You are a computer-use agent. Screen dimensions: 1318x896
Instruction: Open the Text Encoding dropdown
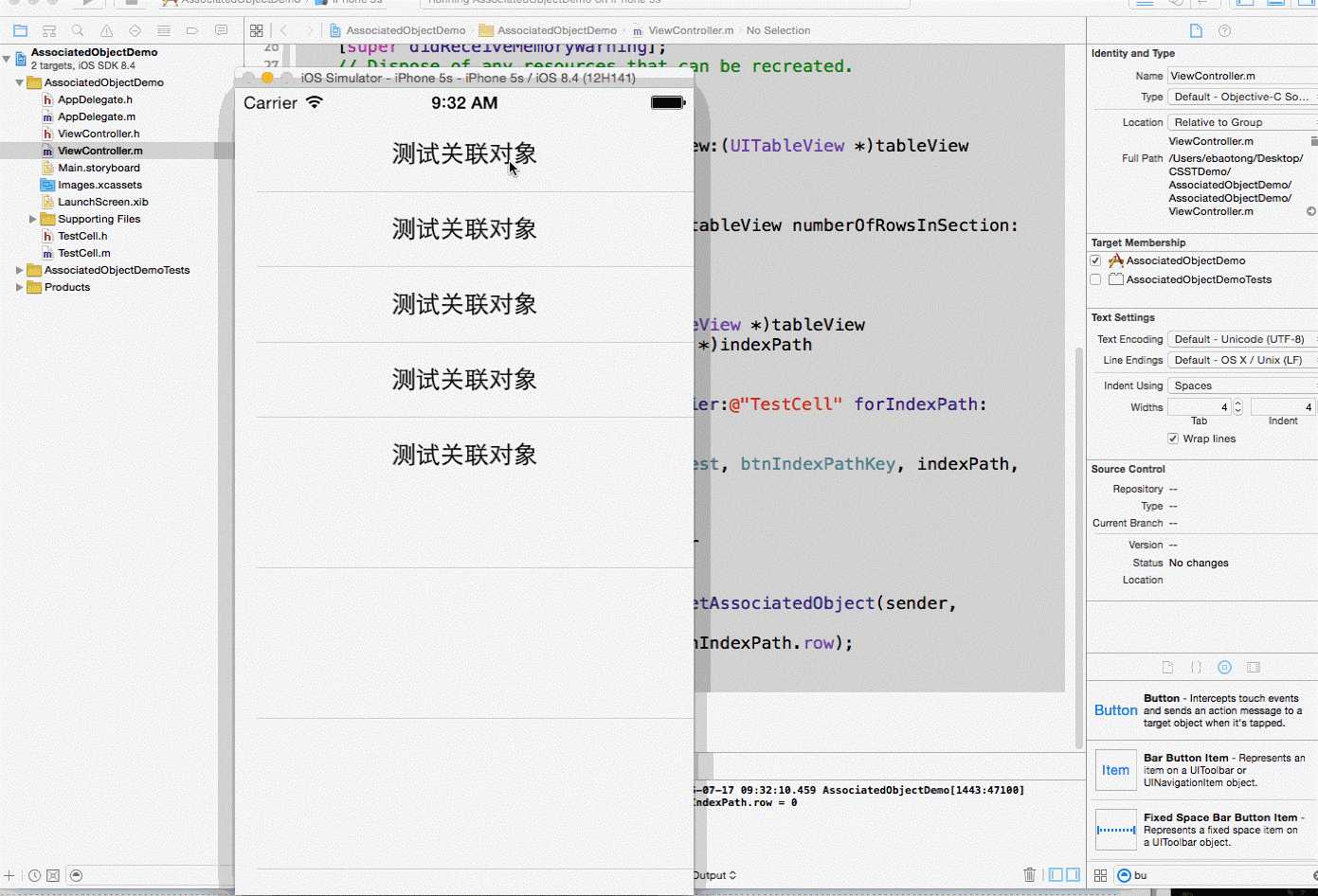1242,339
